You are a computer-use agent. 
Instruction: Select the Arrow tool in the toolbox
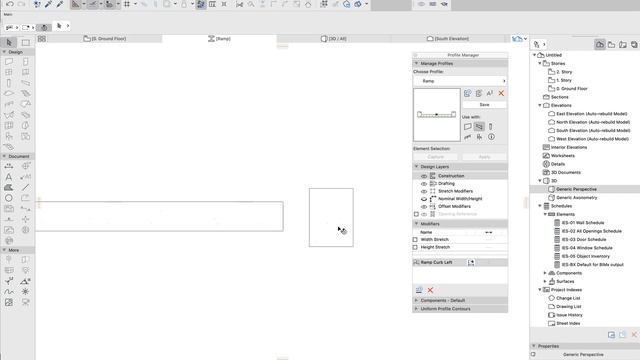(9, 42)
